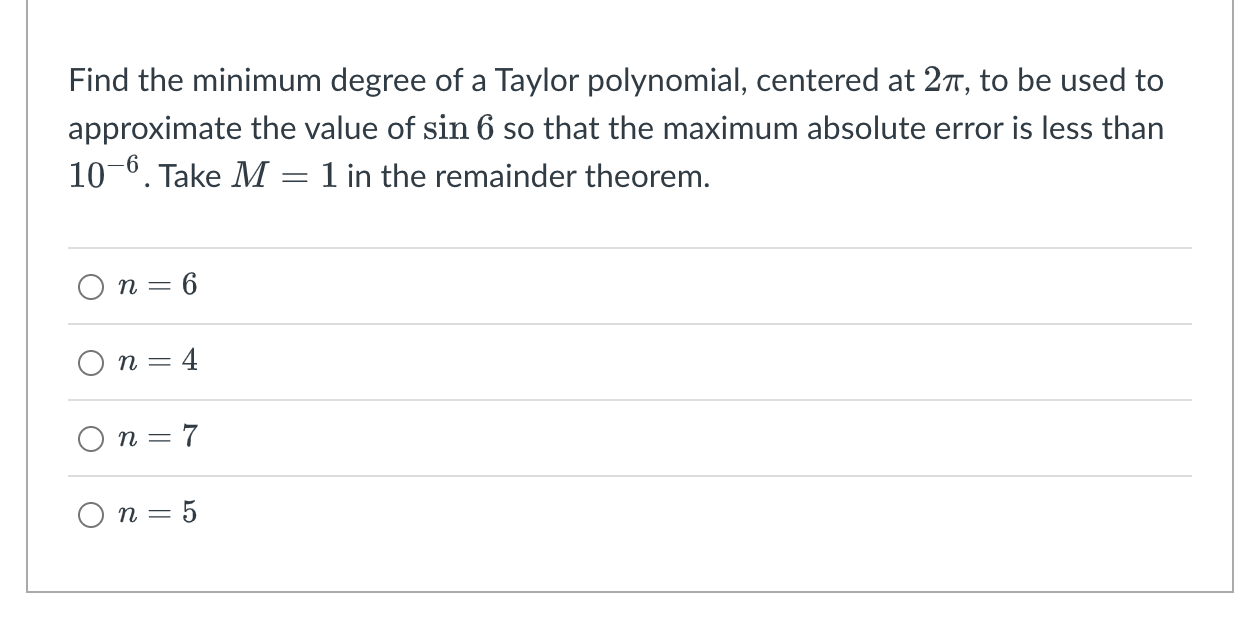Select the radio button for n = 5
The height and width of the screenshot is (622, 1260).
click(x=91, y=513)
